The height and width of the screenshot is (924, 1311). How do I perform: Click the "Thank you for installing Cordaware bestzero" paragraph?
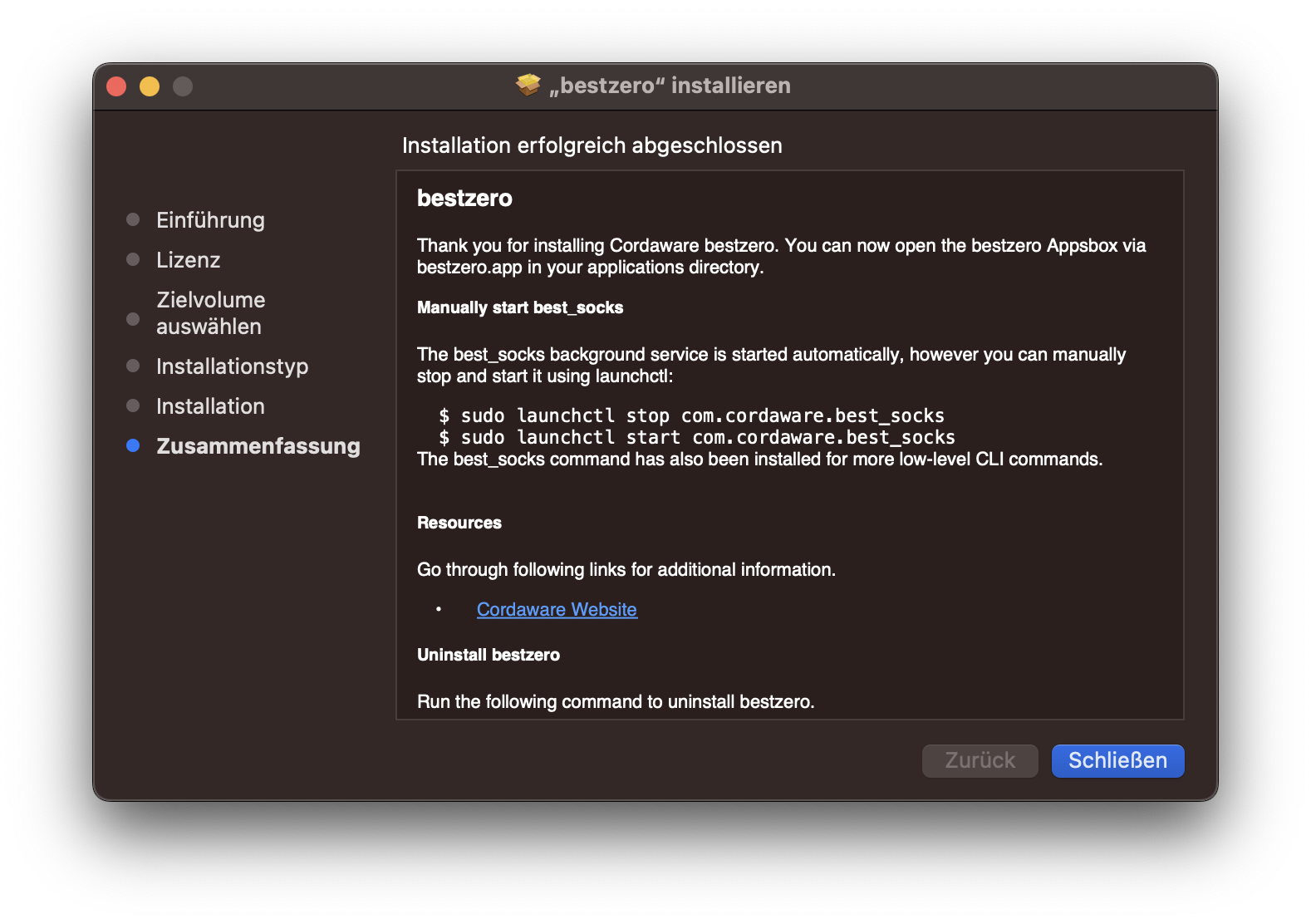[781, 256]
